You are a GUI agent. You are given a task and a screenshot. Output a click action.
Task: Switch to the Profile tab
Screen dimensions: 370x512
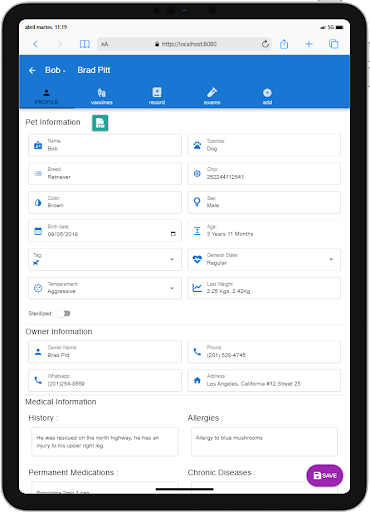point(46,97)
